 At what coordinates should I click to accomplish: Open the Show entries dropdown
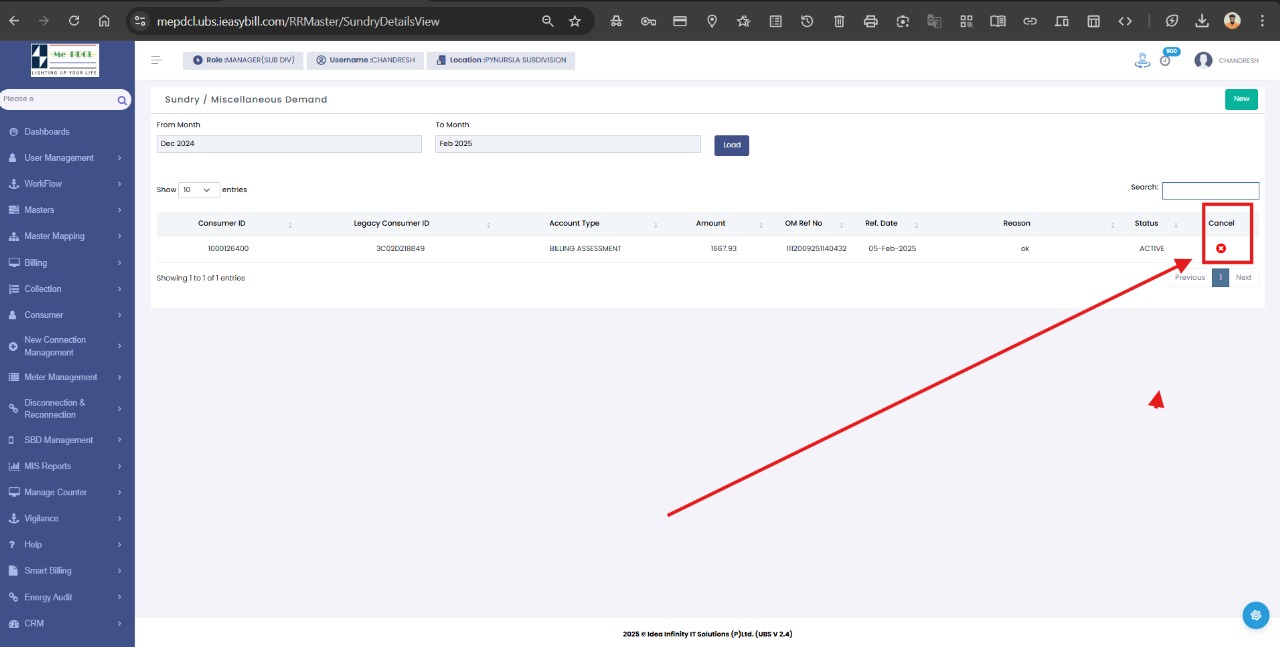(x=200, y=189)
